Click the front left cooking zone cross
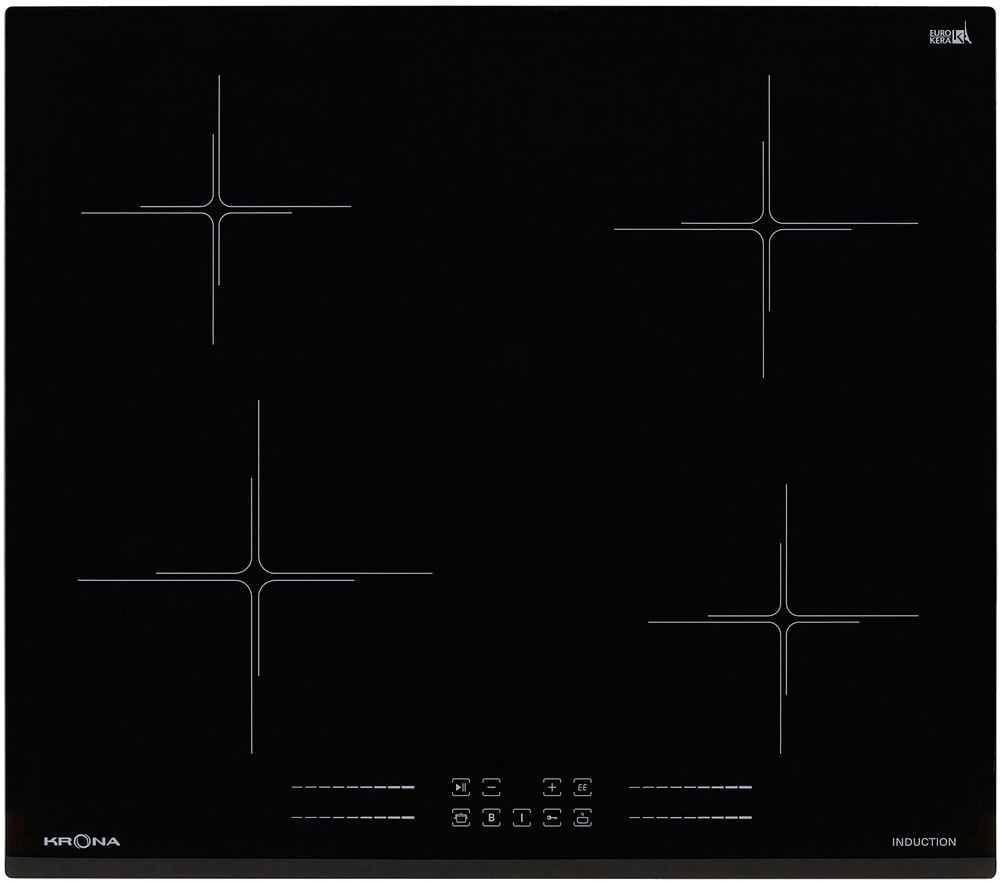This screenshot has height=883, width=1000. [x=255, y=576]
